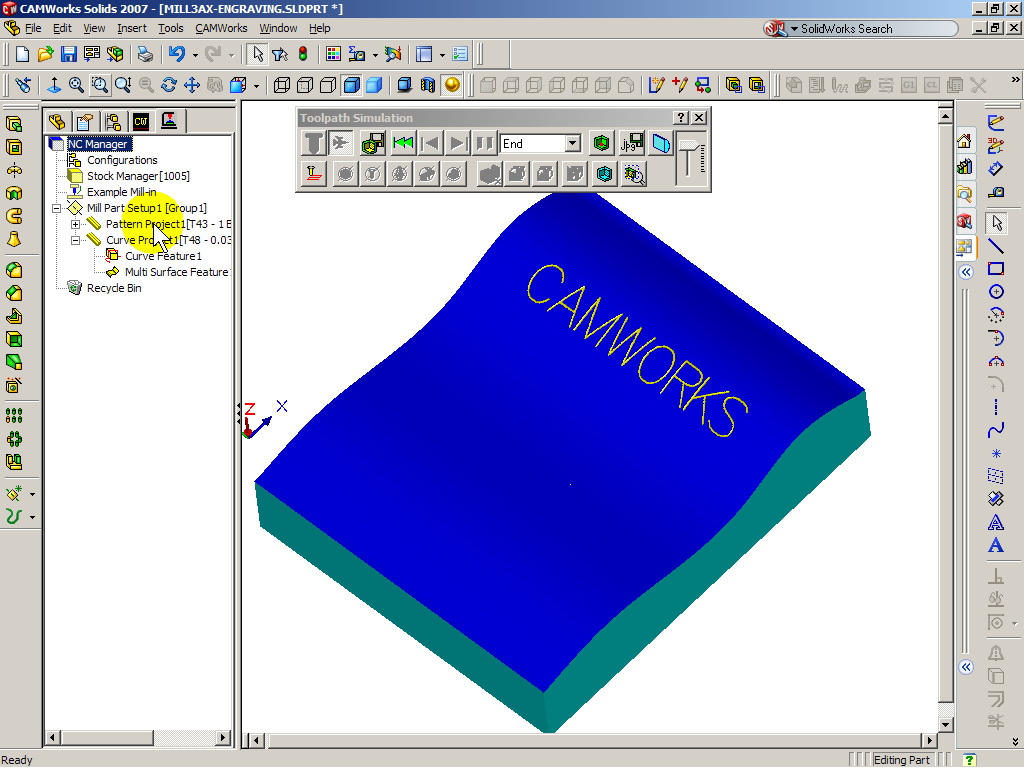
Task: Switch to the FeatureManager design tree tab
Action: click(57, 121)
